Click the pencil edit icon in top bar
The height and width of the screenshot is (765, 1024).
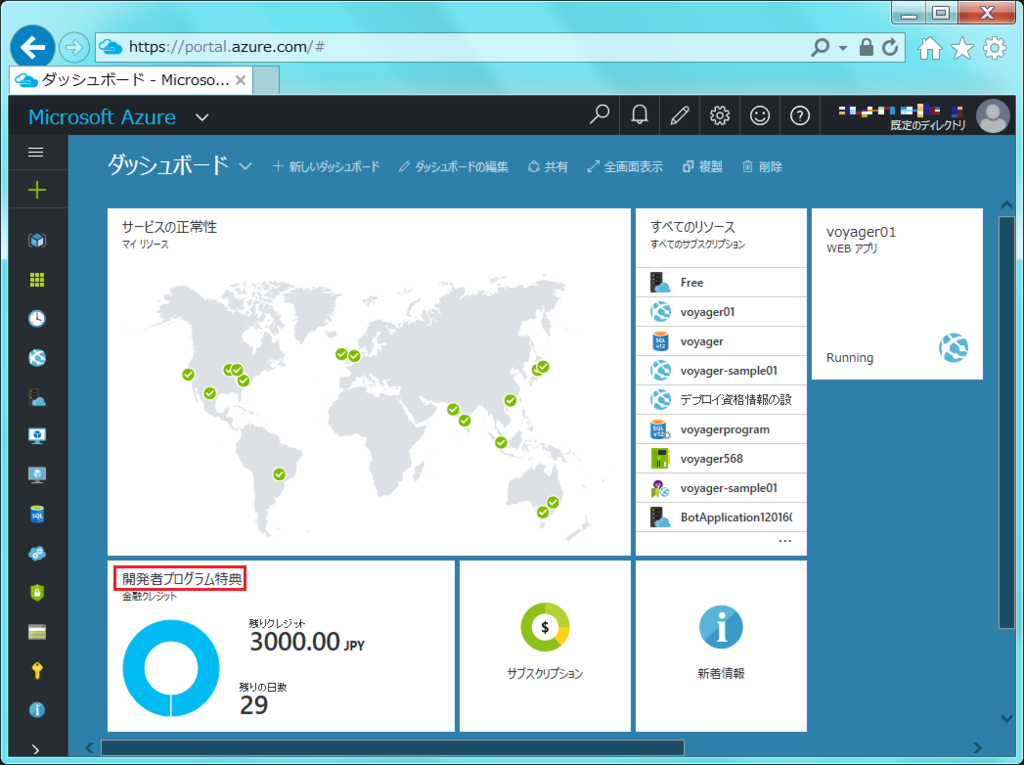(x=679, y=116)
